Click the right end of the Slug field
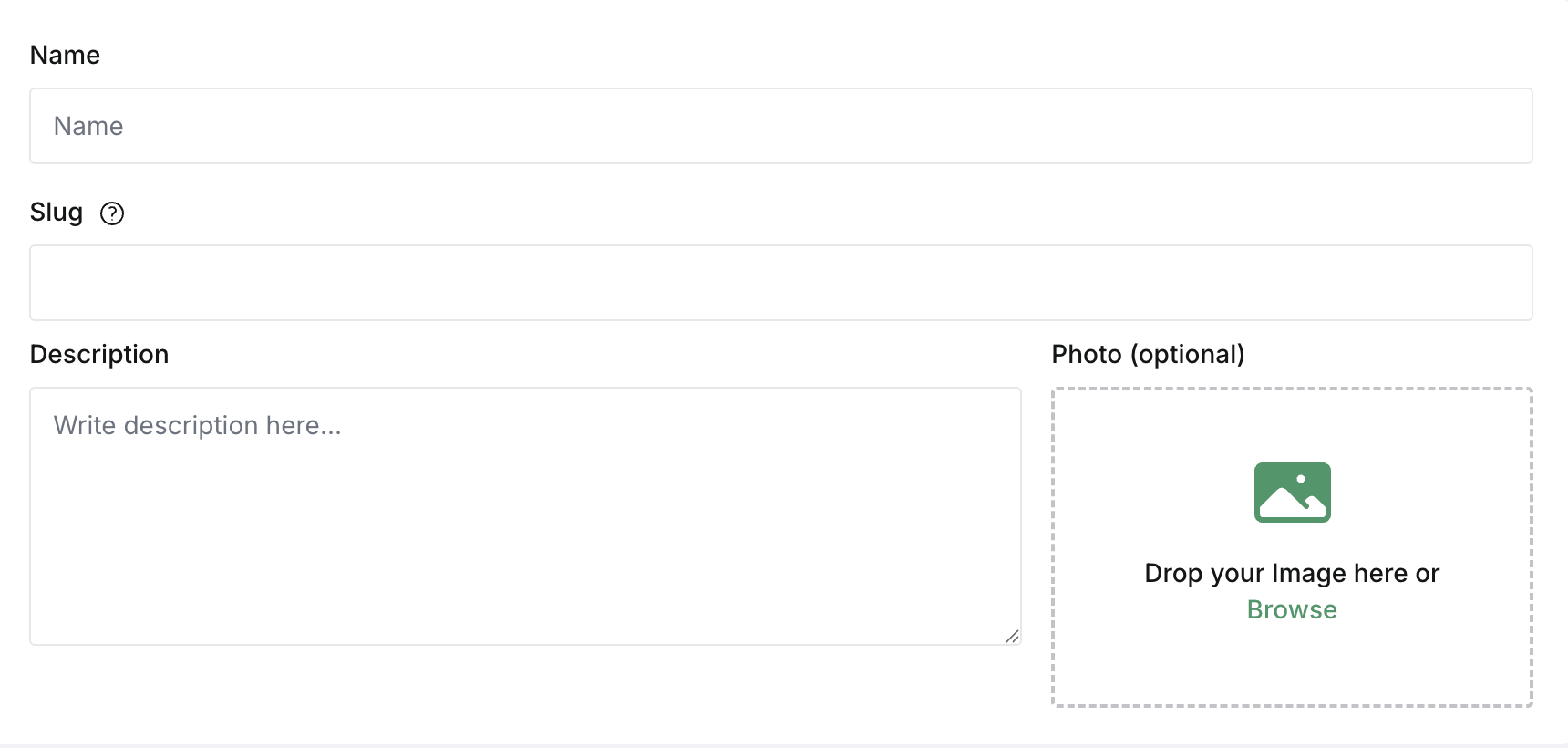Screen dimensions: 1568x748 click(x=1495, y=283)
